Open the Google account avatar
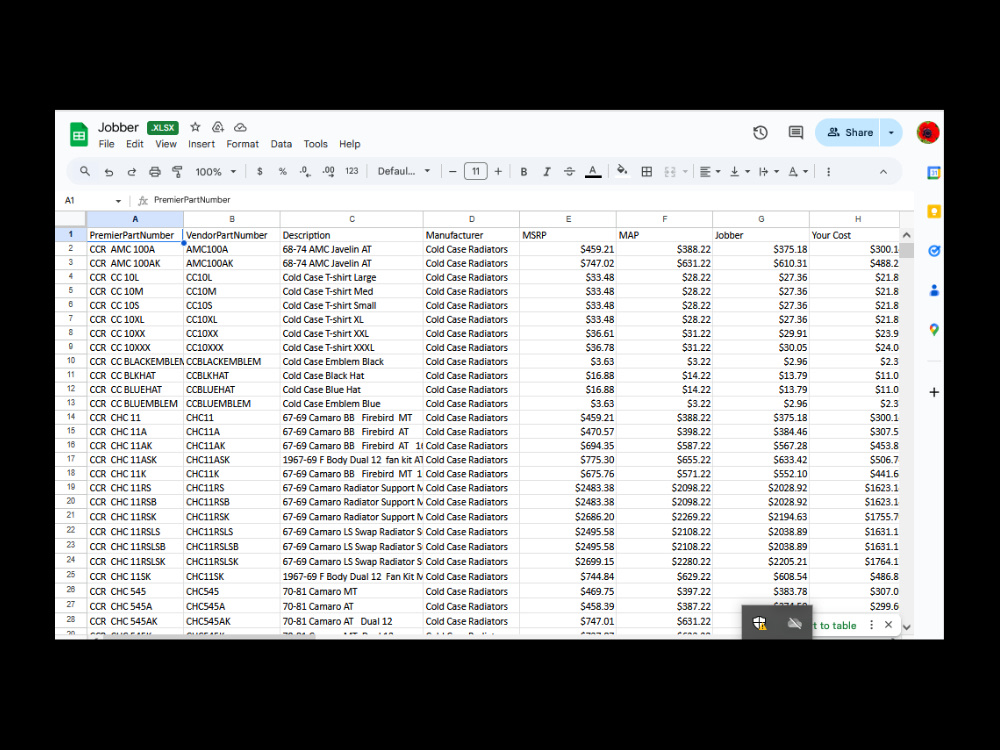1000x750 pixels. (x=928, y=133)
